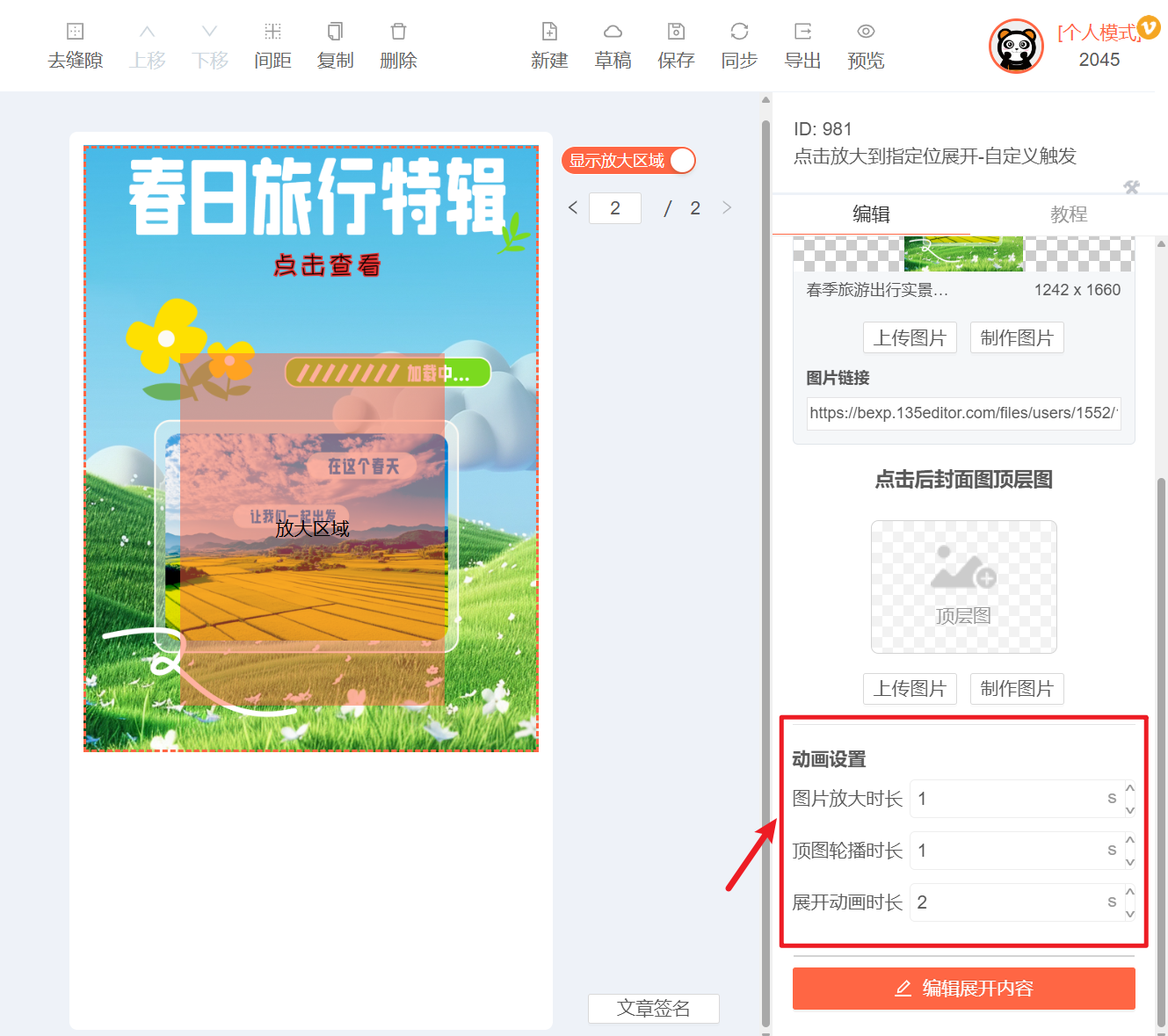Click the 预览 preview eye icon
Viewport: 1168px width, 1036px height.
[866, 32]
